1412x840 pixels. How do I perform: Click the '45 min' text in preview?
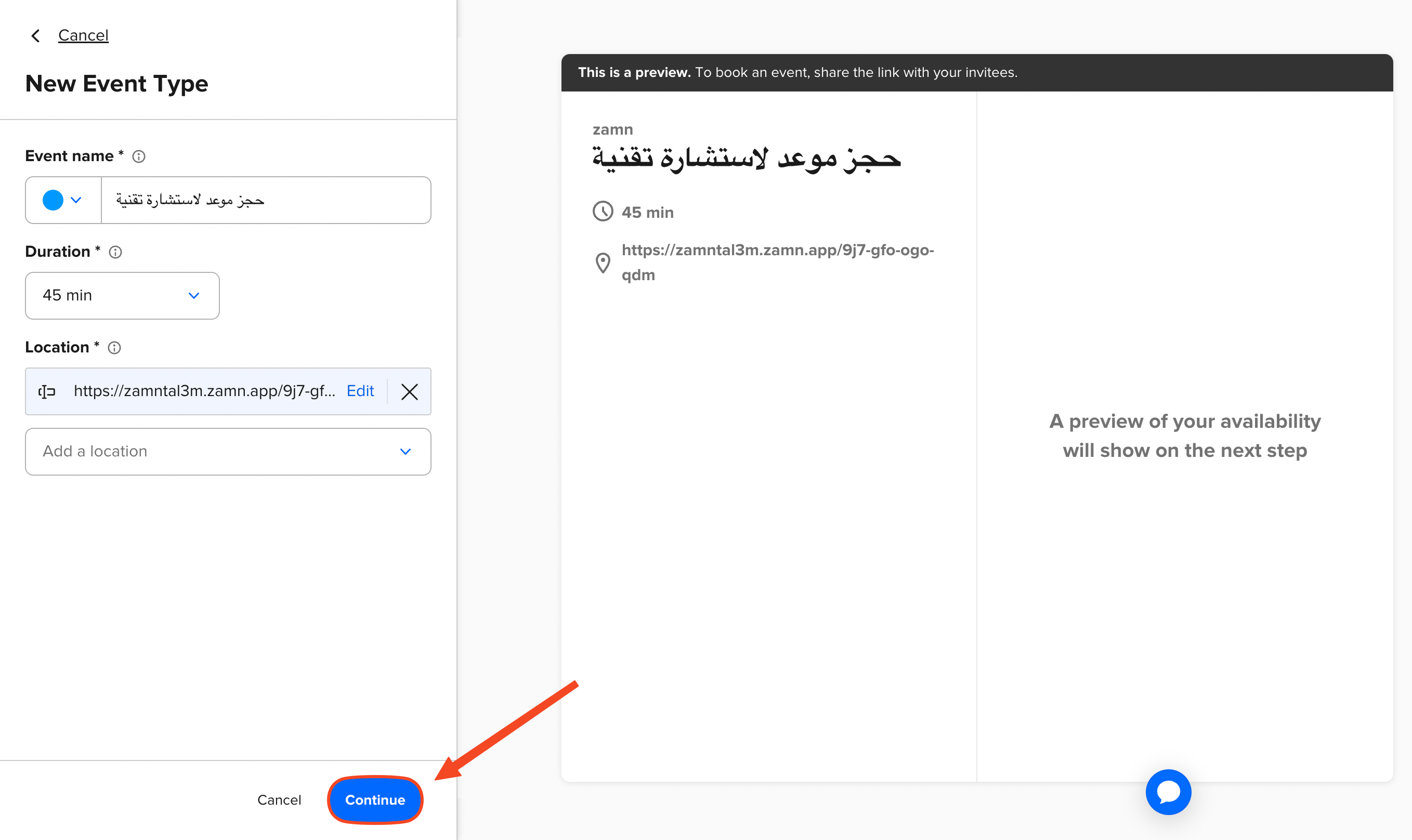pos(648,212)
